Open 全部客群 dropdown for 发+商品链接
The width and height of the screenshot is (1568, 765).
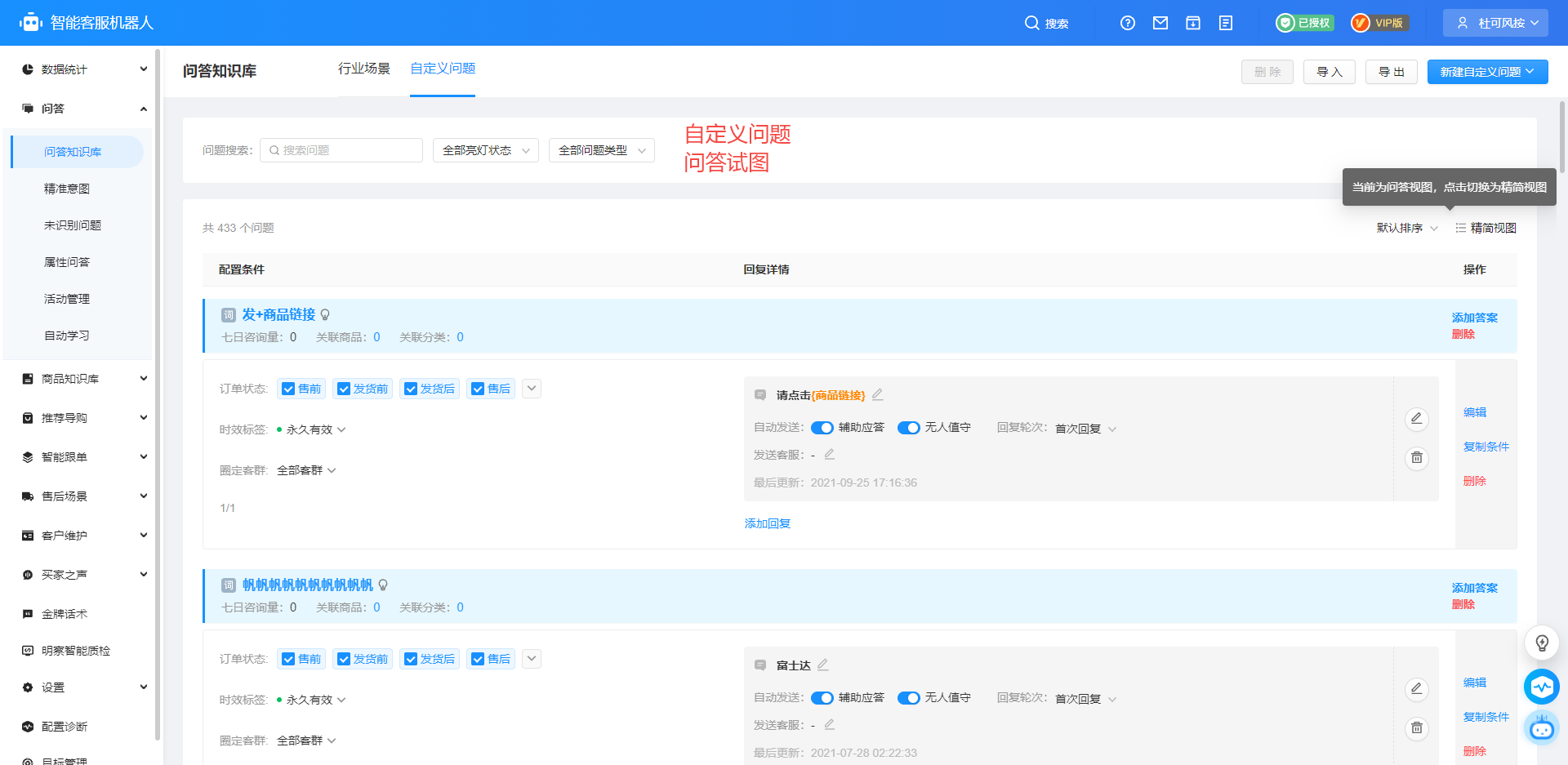tap(306, 470)
